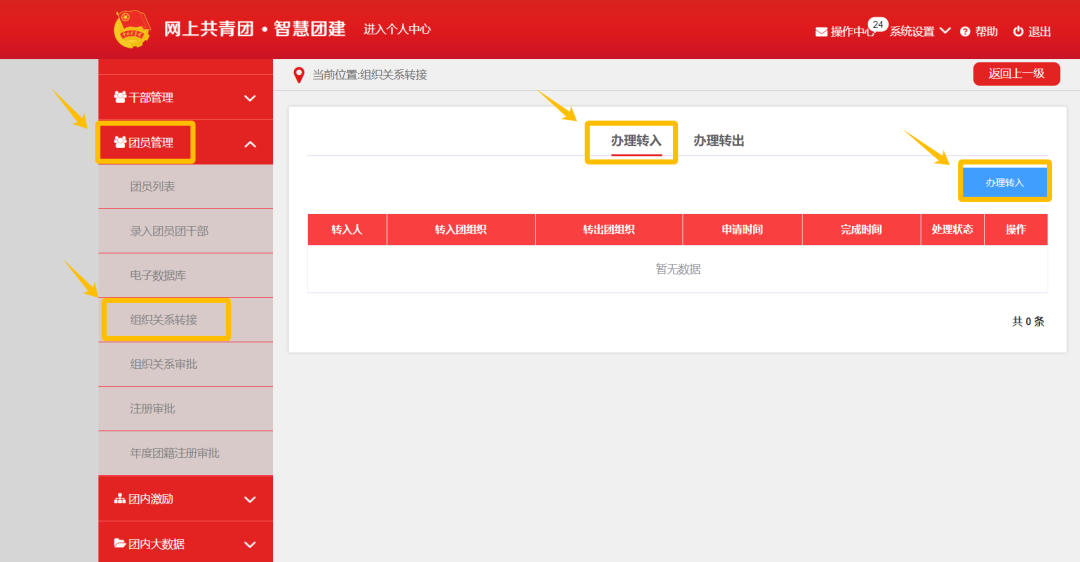Viewport: 1080px width, 562px height.
Task: Click the 处理状态 column header
Action: click(953, 229)
